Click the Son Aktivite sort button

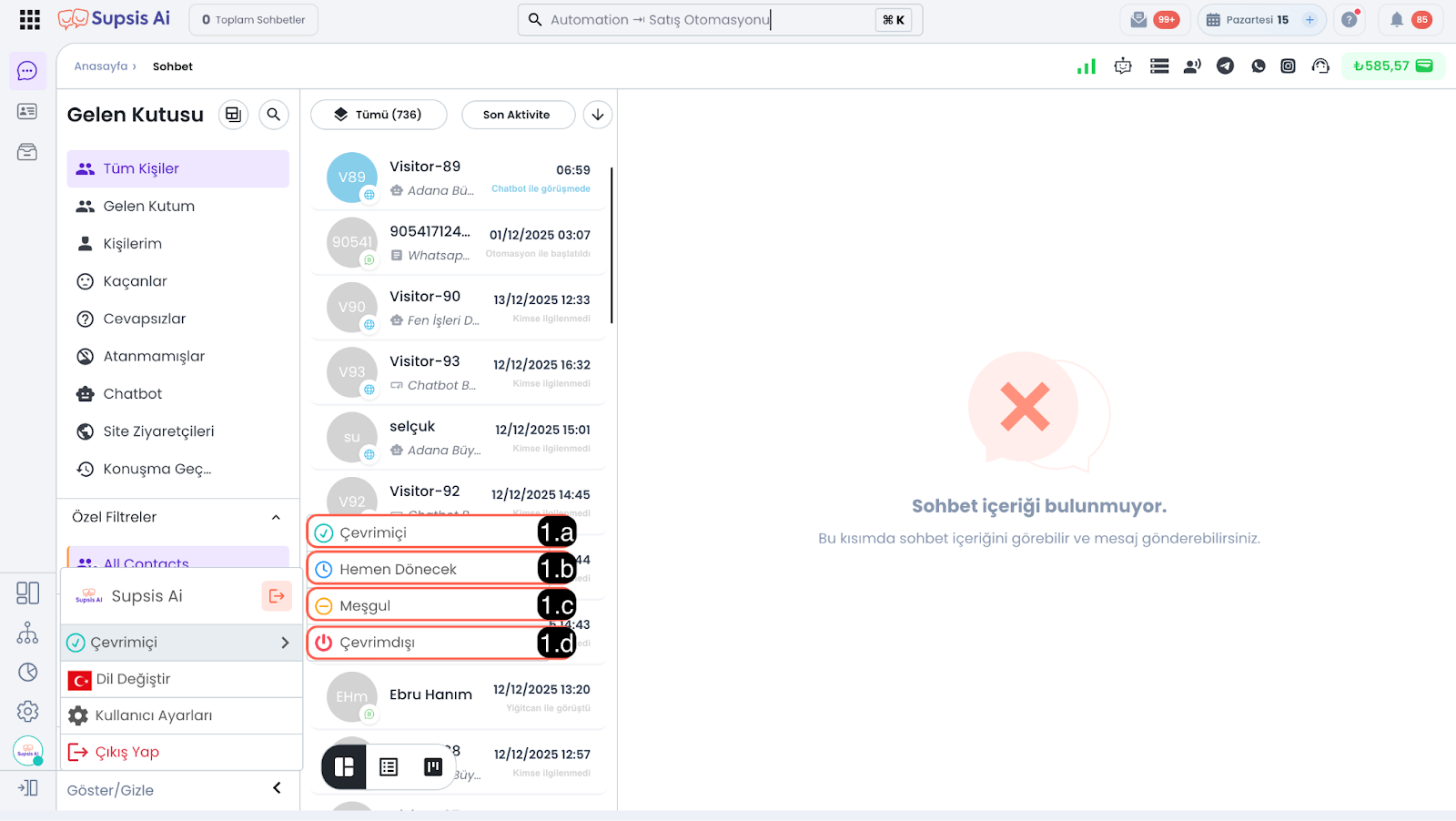[x=517, y=115]
